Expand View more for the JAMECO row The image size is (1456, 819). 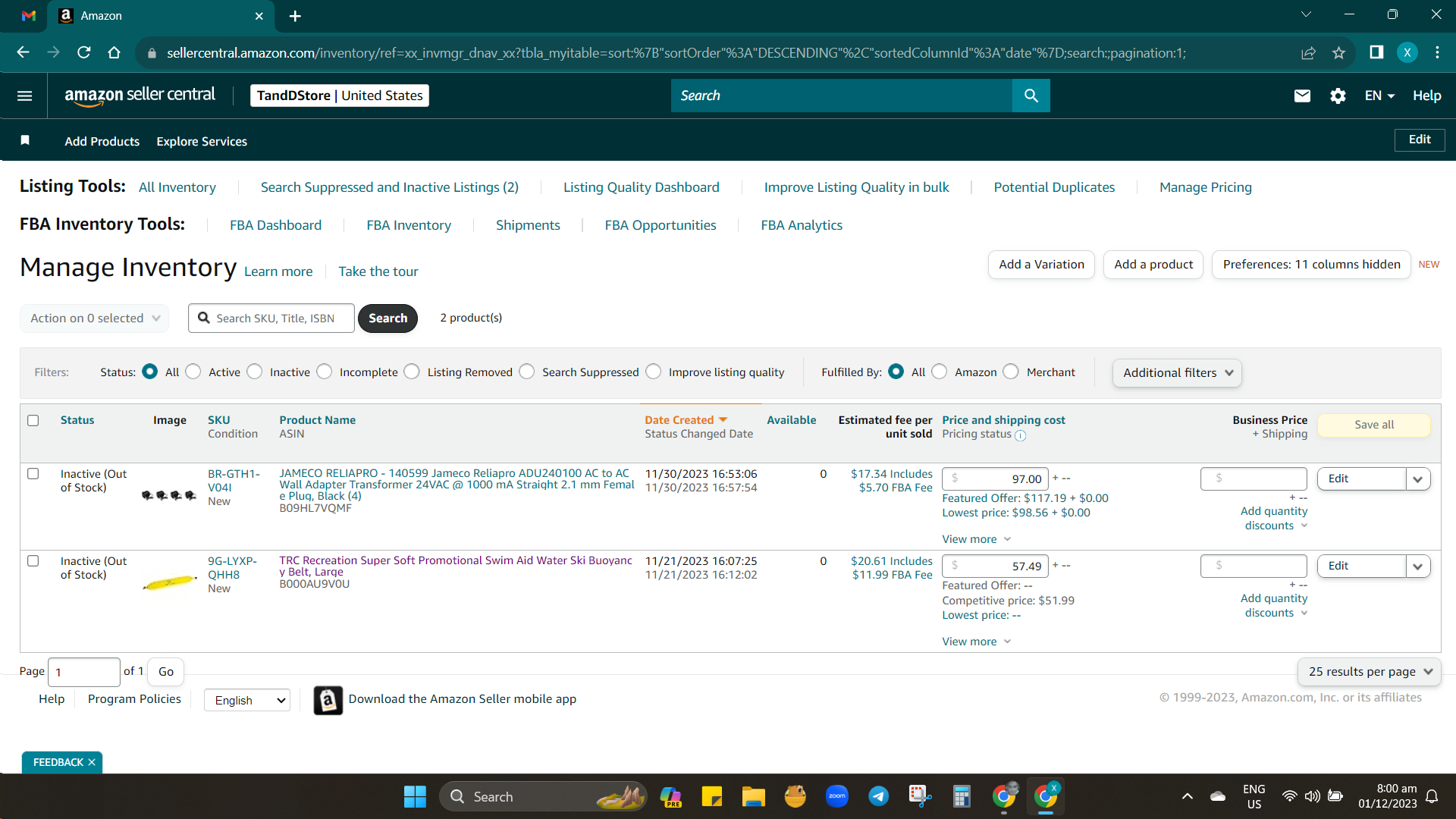977,539
